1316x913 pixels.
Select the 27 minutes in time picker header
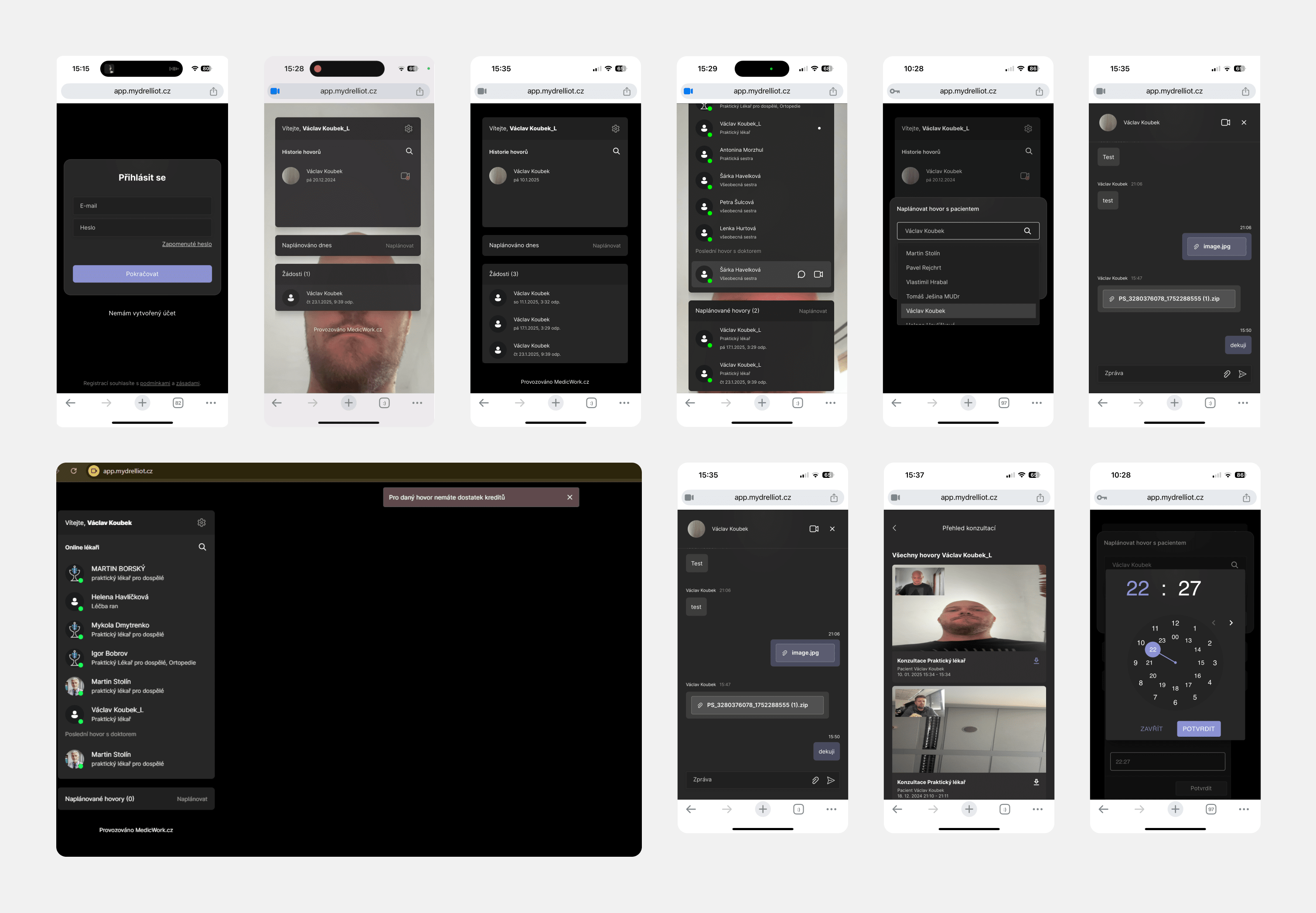coord(1190,589)
